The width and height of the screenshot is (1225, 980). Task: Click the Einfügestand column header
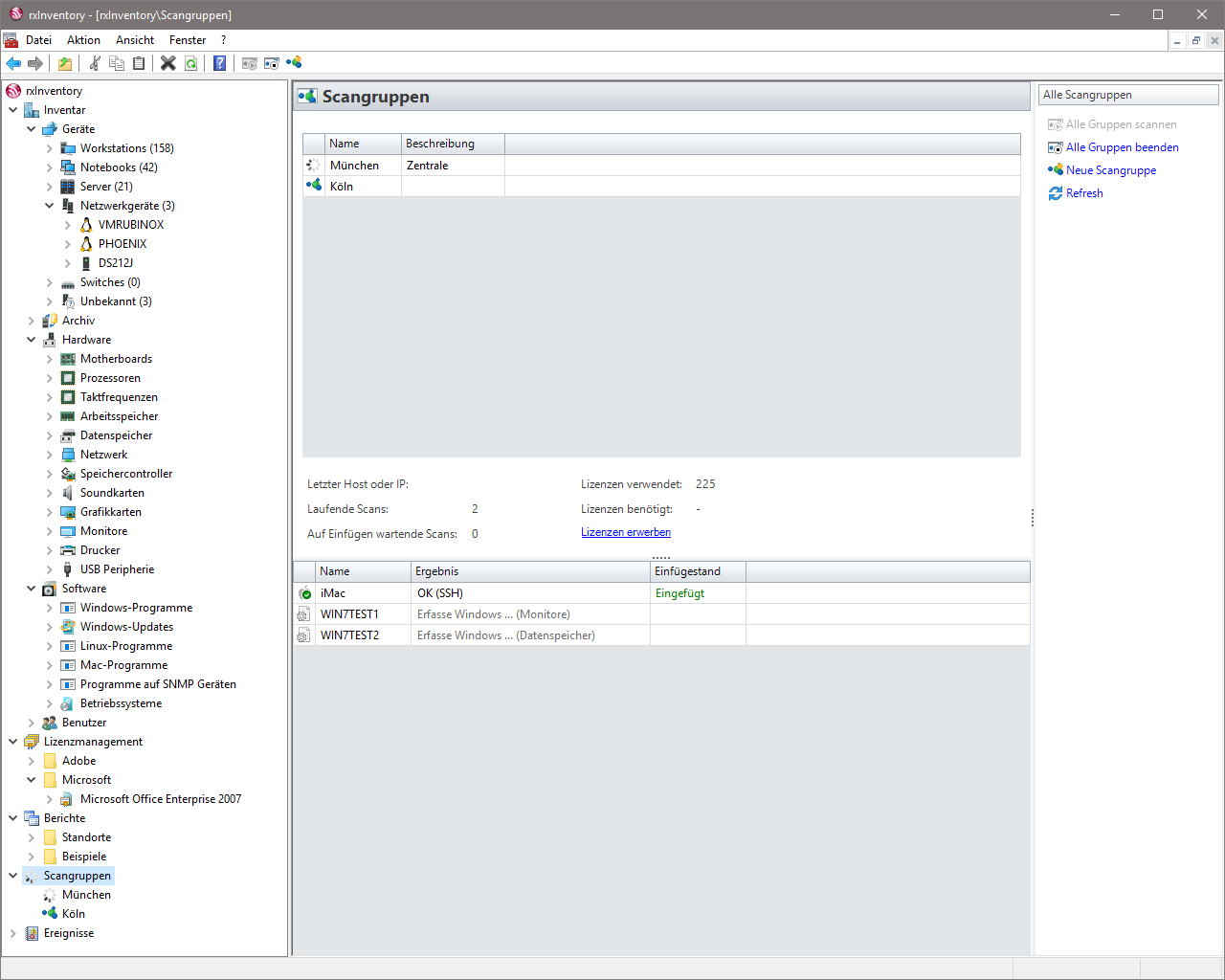pyautogui.click(x=698, y=571)
